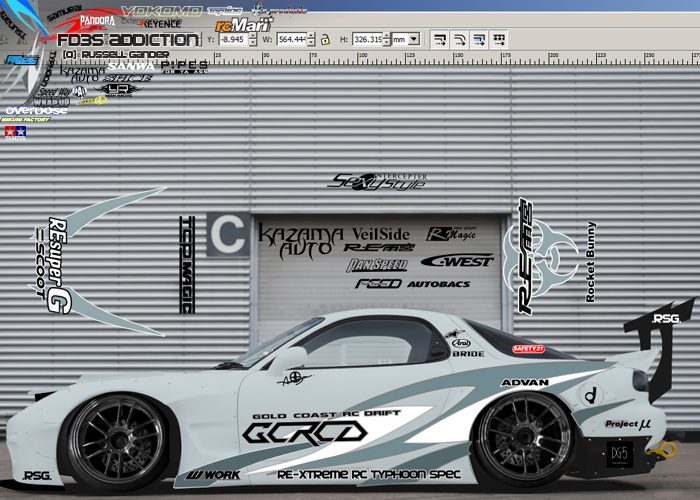
Task: Select the RE Super G decal graphic
Action: 59,265
